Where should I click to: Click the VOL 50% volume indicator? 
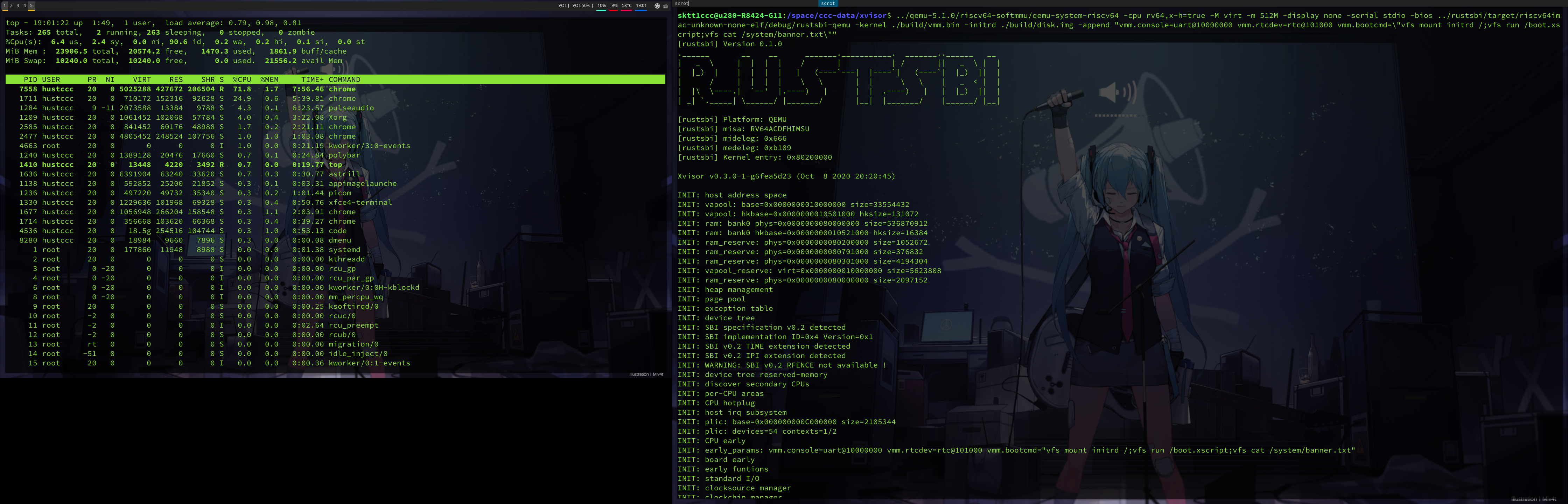pos(581,6)
